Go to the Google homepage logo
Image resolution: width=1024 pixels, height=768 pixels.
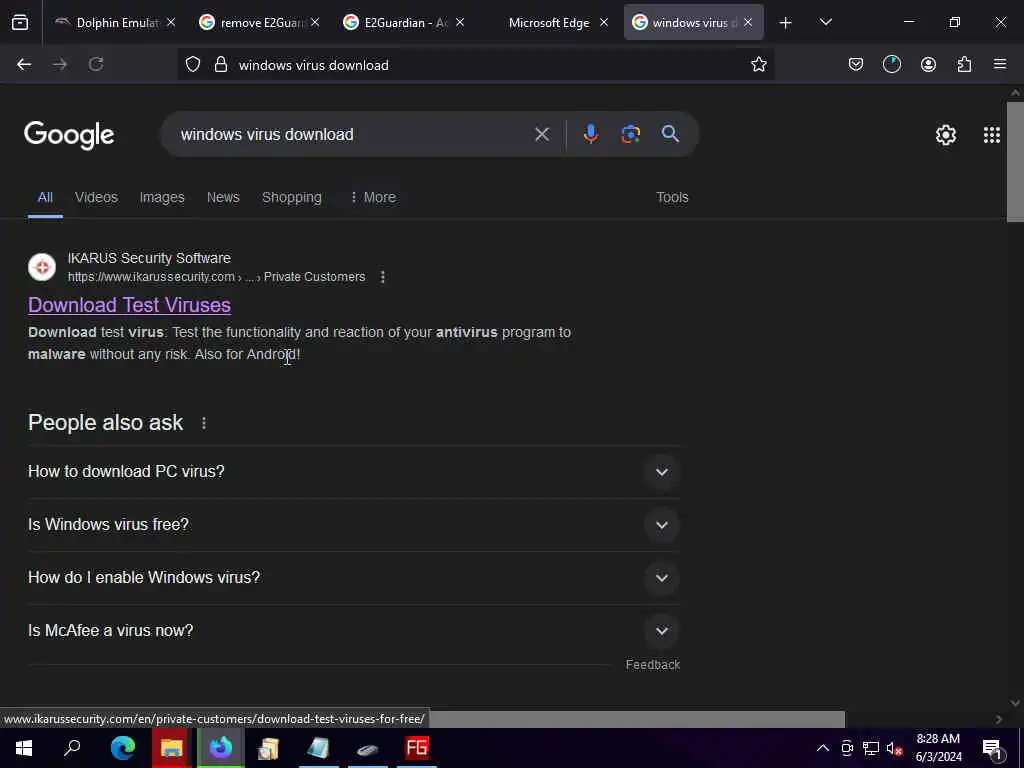click(69, 135)
